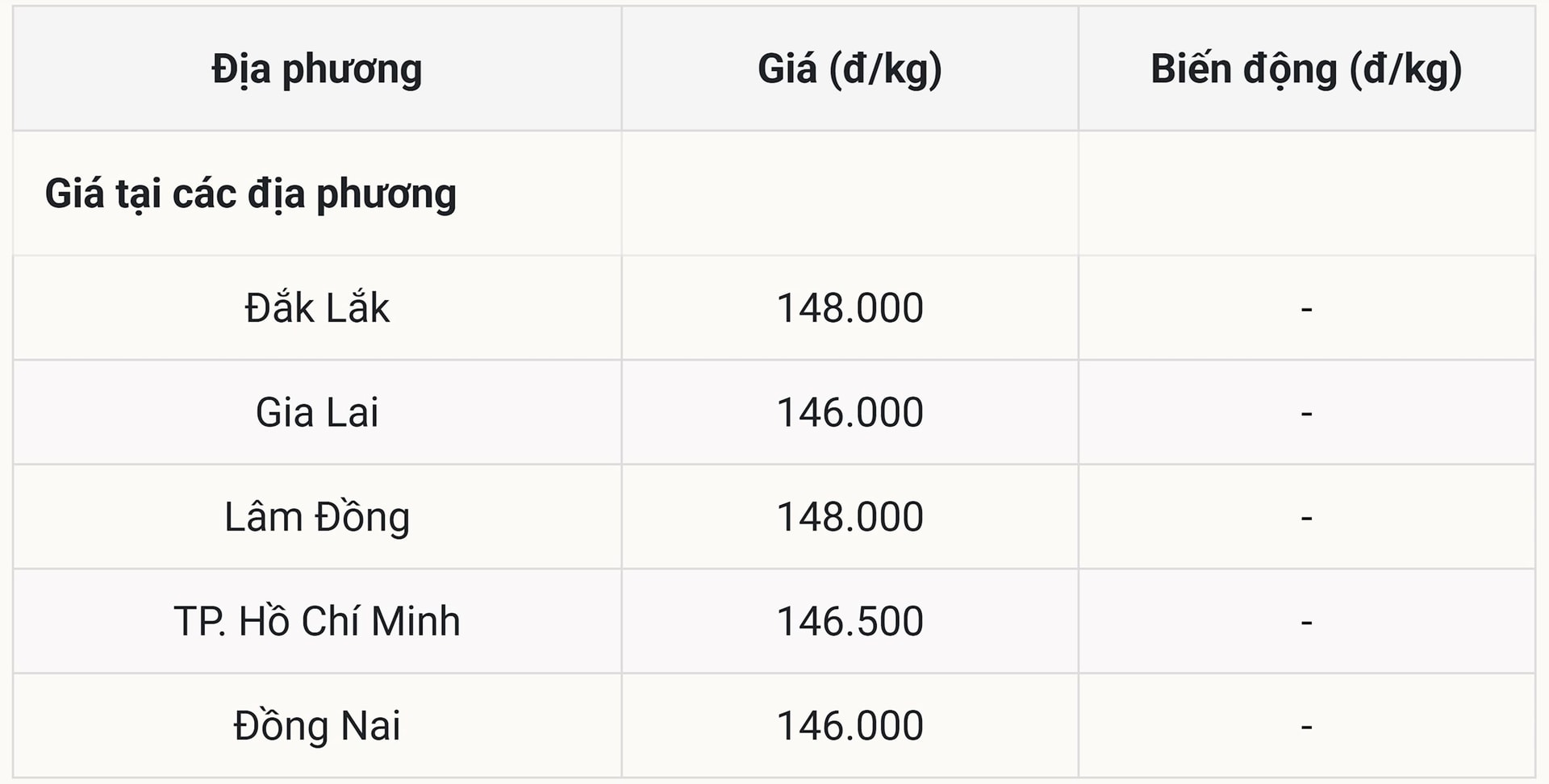Select the "Biến động (đ/kg)" column header
This screenshot has width=1549, height=784.
[1306, 69]
